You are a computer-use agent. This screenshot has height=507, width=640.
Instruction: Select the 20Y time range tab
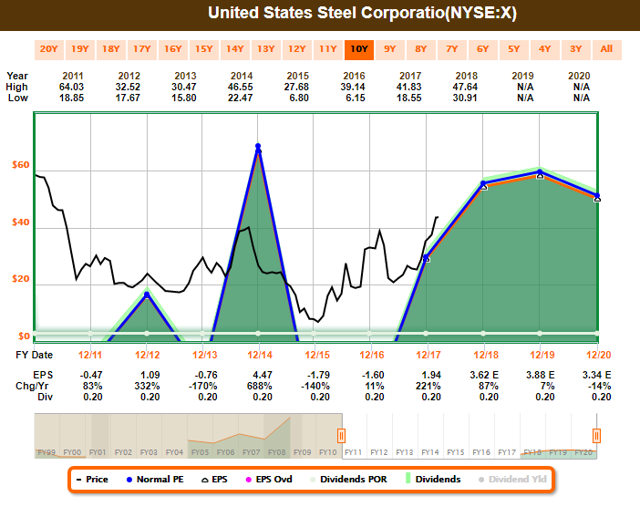pos(49,49)
